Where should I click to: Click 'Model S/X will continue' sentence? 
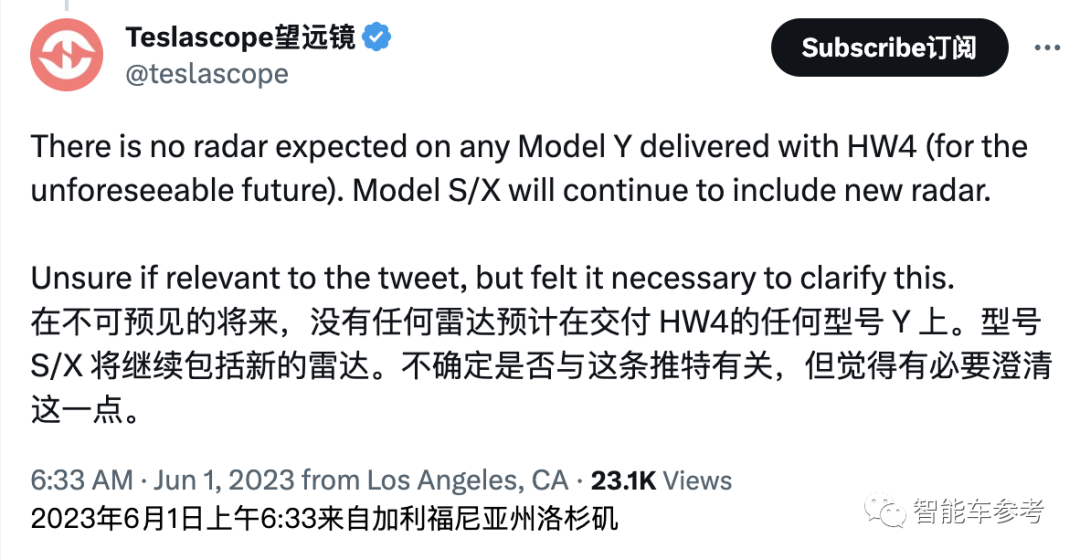click(x=672, y=191)
